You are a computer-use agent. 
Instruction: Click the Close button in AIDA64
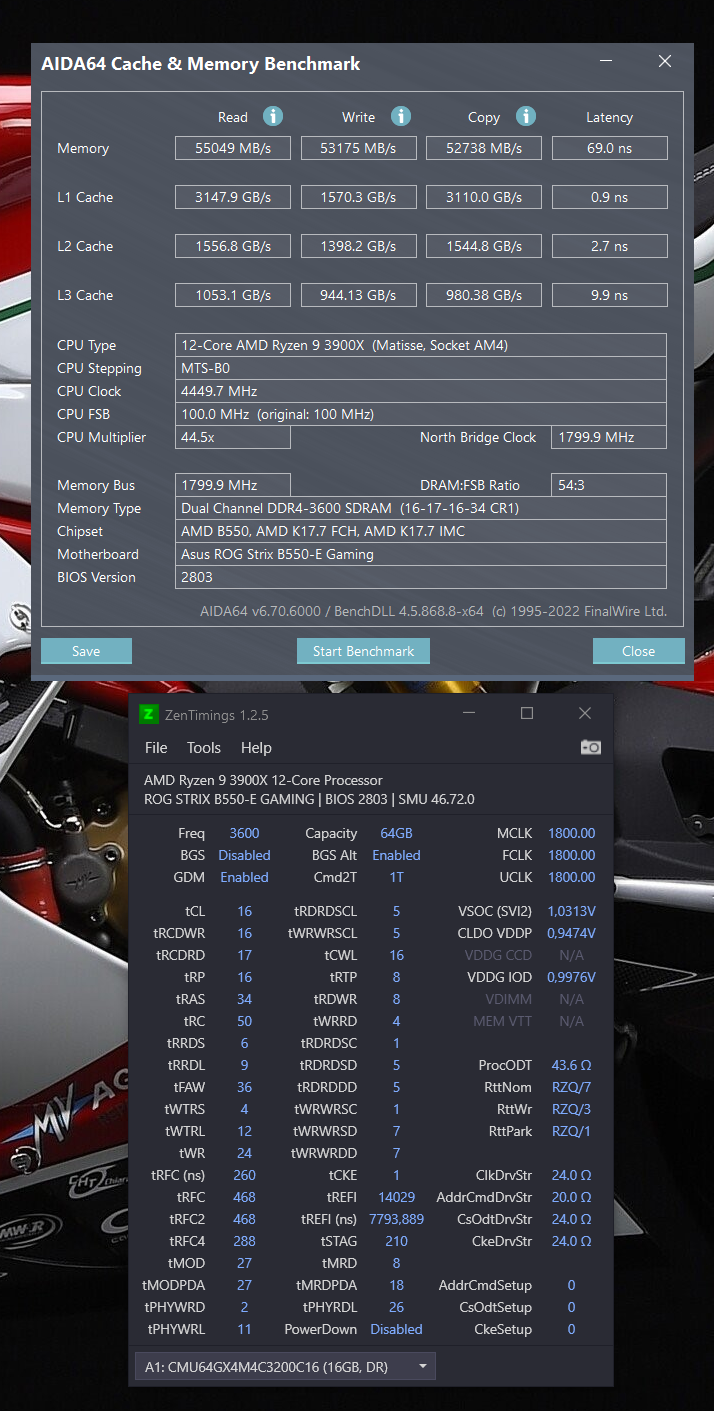638,651
